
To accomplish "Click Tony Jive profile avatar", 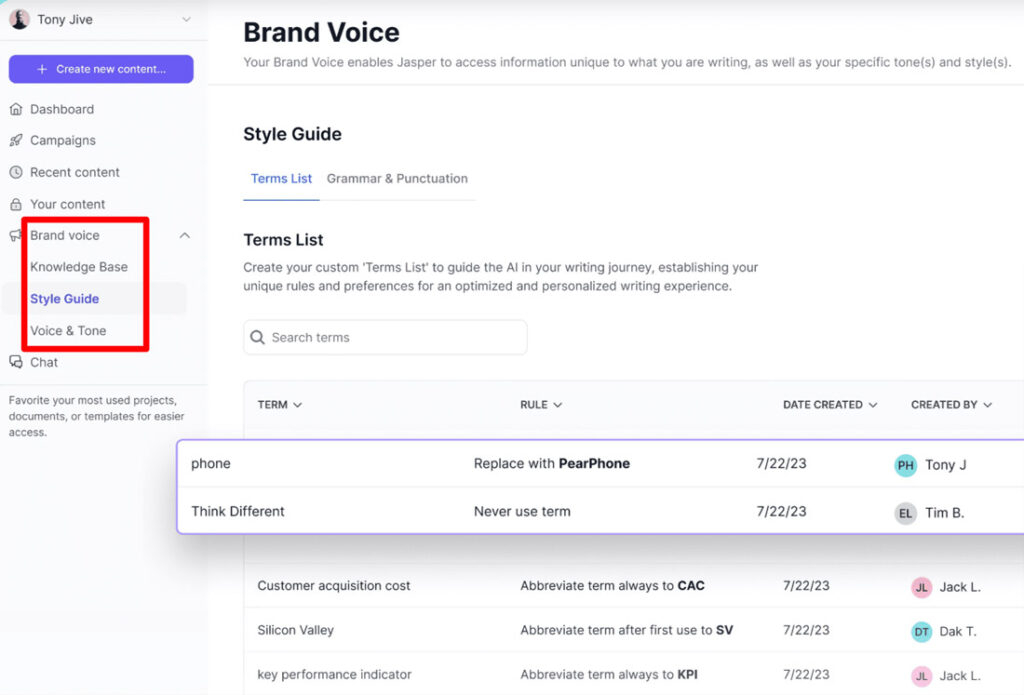I will coord(19,20).
